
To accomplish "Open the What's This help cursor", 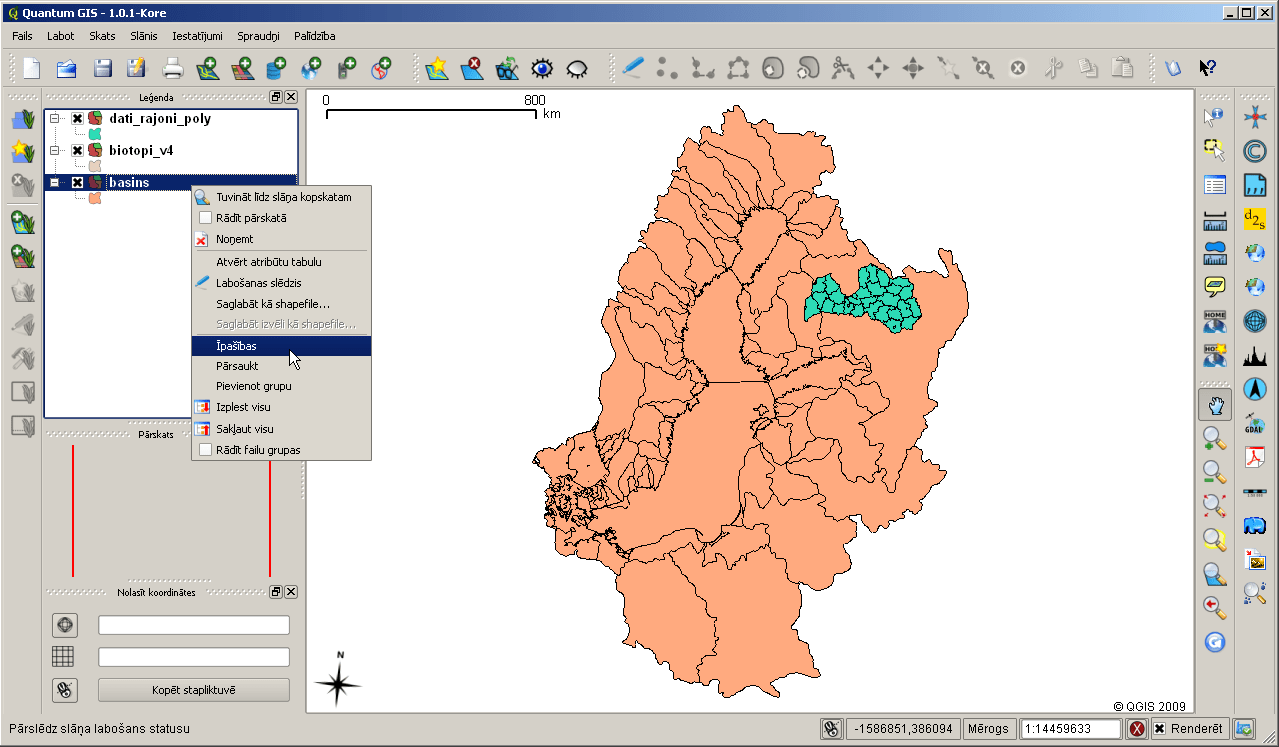I will pos(1208,68).
